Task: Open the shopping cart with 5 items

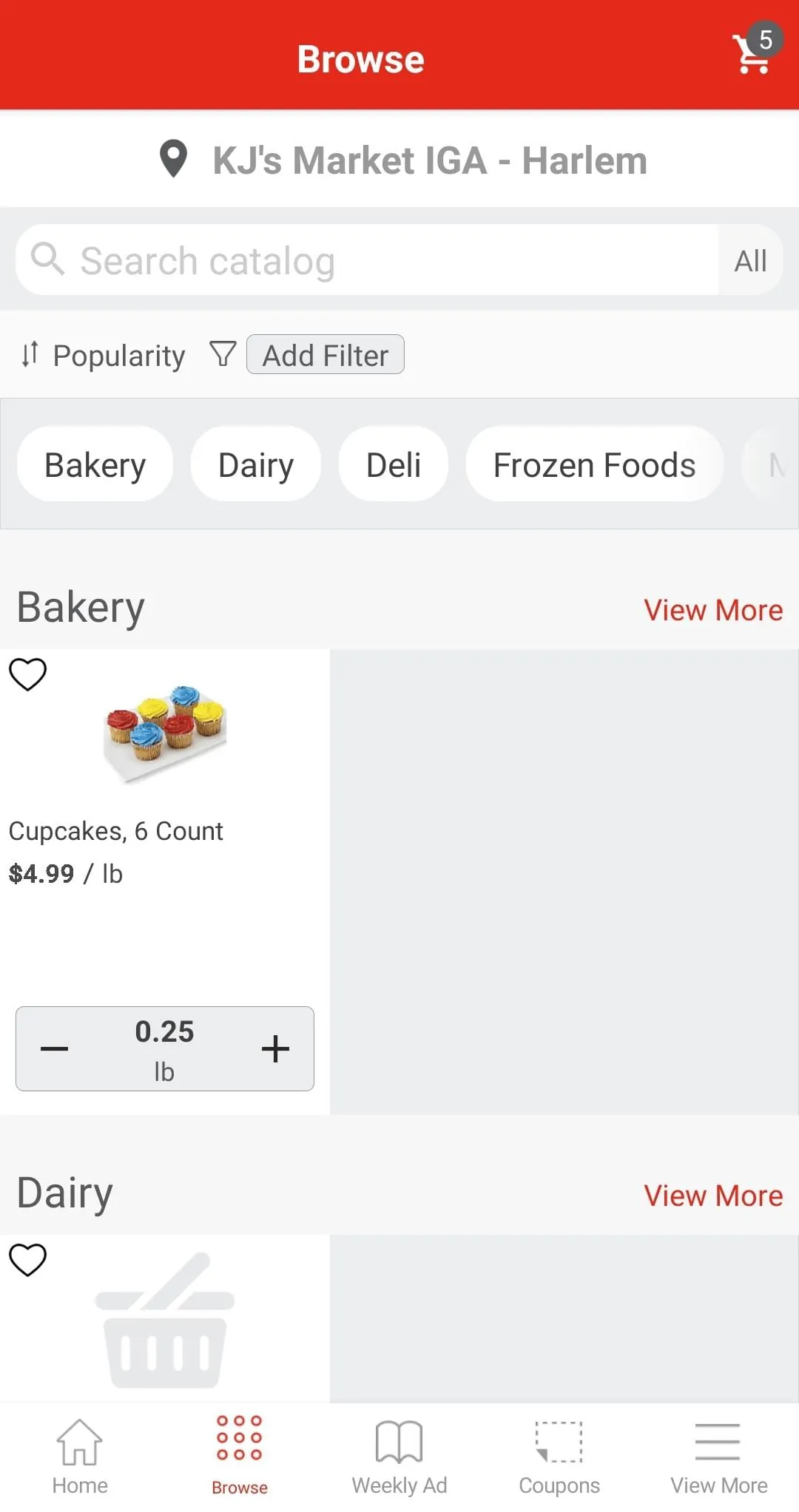Action: coord(754,53)
